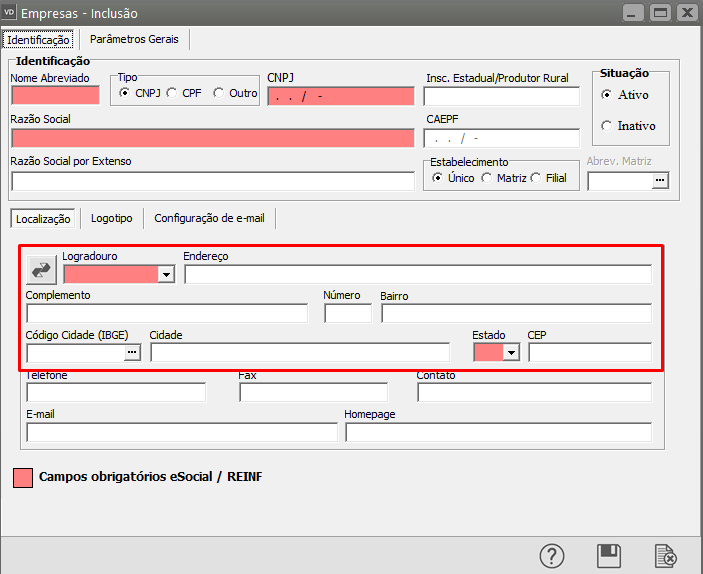Click the cancel document icon
The width and height of the screenshot is (703, 574).
click(666, 555)
